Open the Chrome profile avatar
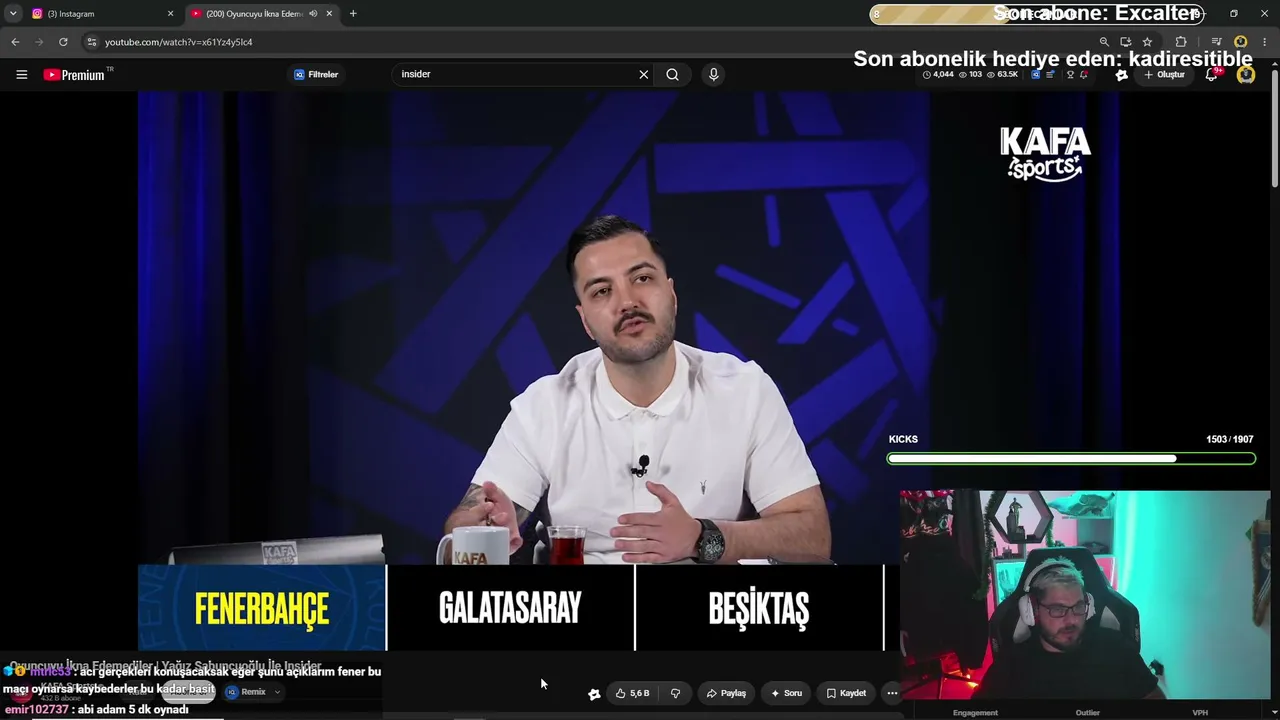Image resolution: width=1280 pixels, height=720 pixels. pos(1241,42)
